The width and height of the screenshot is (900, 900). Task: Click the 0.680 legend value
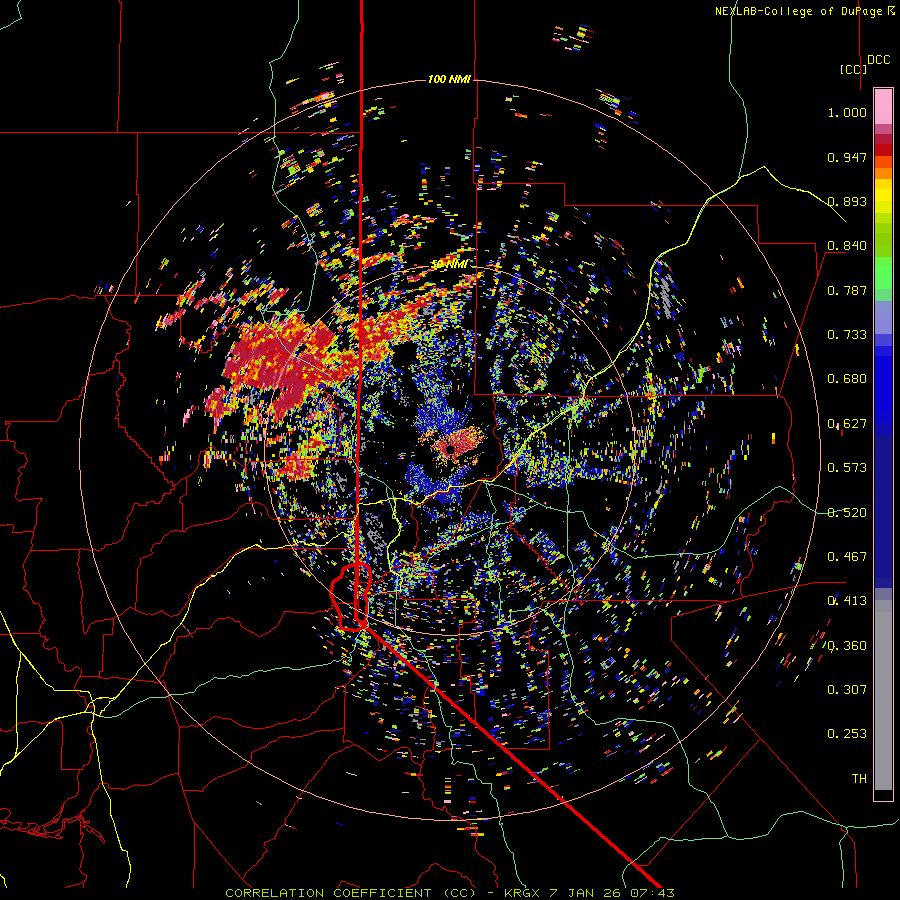coord(847,379)
